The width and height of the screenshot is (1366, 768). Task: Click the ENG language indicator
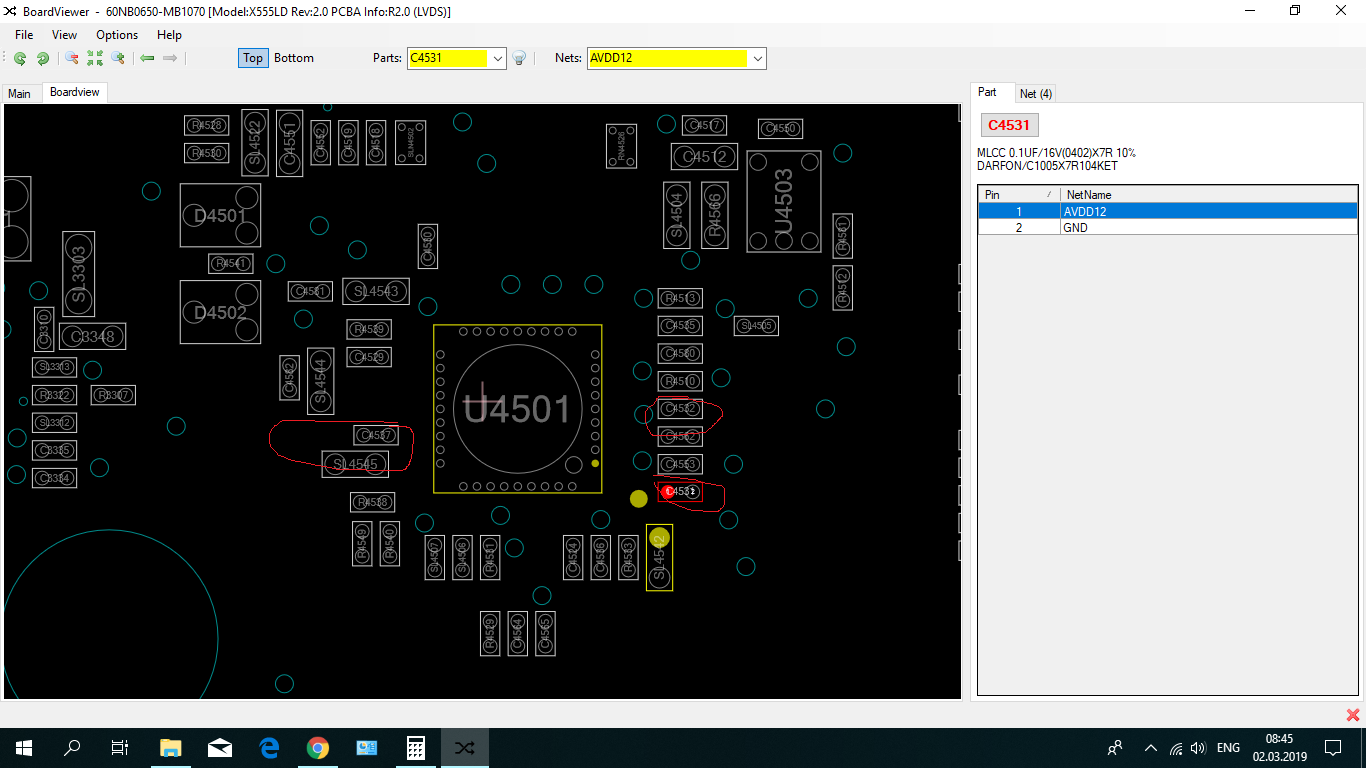coord(1229,747)
